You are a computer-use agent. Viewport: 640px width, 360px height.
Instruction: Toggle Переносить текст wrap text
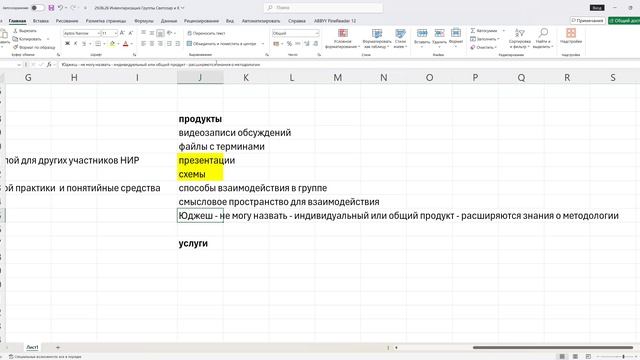point(207,33)
